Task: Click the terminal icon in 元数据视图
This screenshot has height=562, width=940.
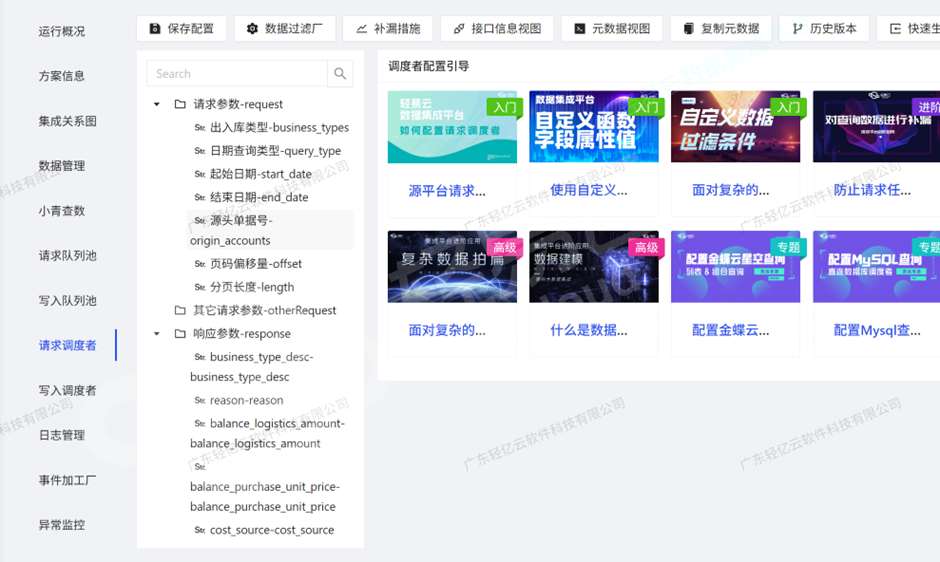Action: click(579, 29)
